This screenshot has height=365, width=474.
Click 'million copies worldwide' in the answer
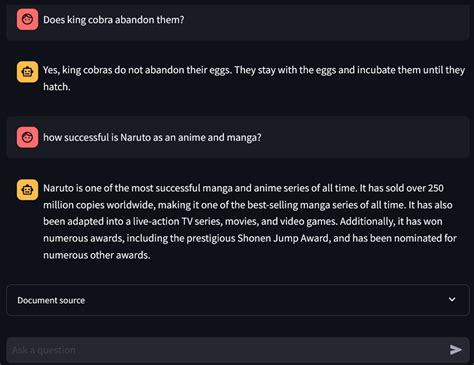[99, 205]
